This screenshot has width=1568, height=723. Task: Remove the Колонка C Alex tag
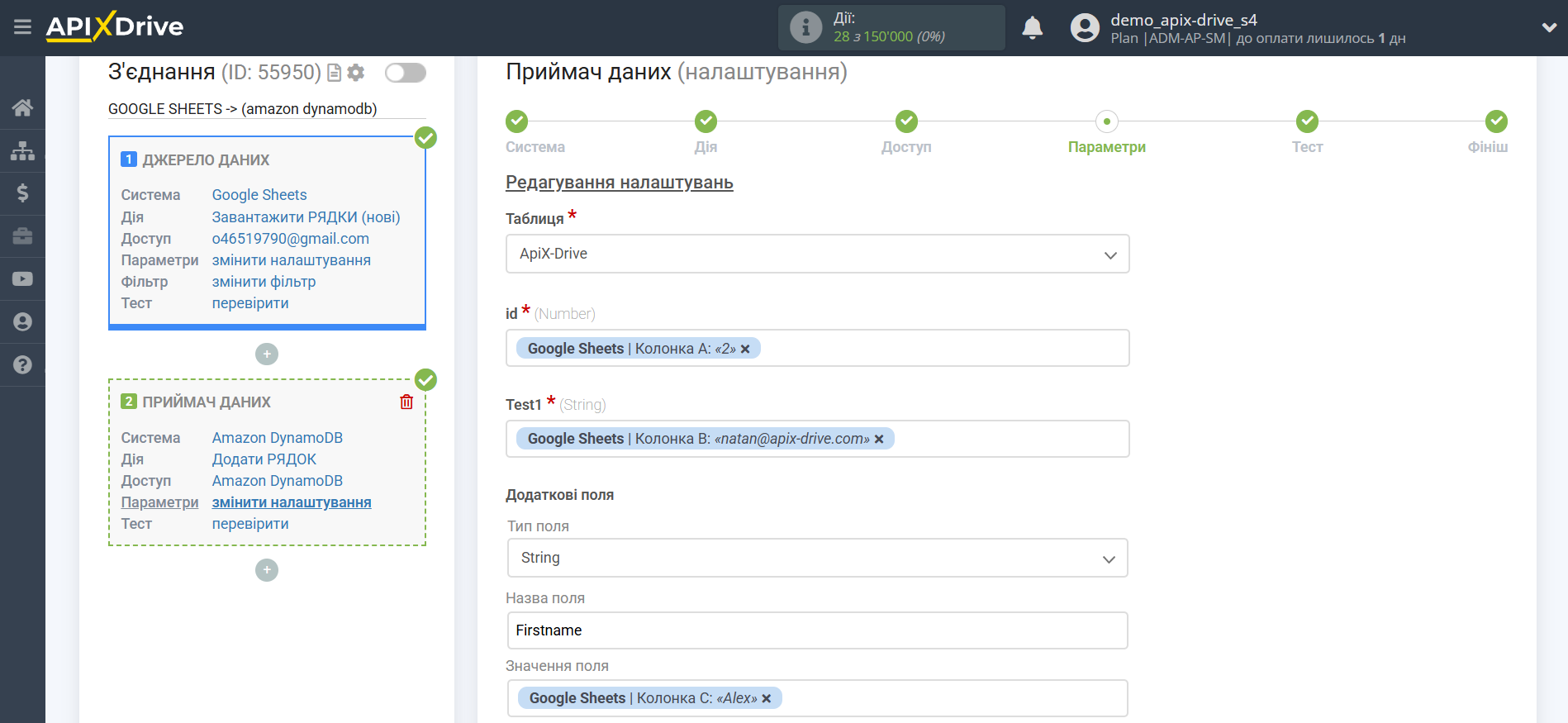coord(767,698)
